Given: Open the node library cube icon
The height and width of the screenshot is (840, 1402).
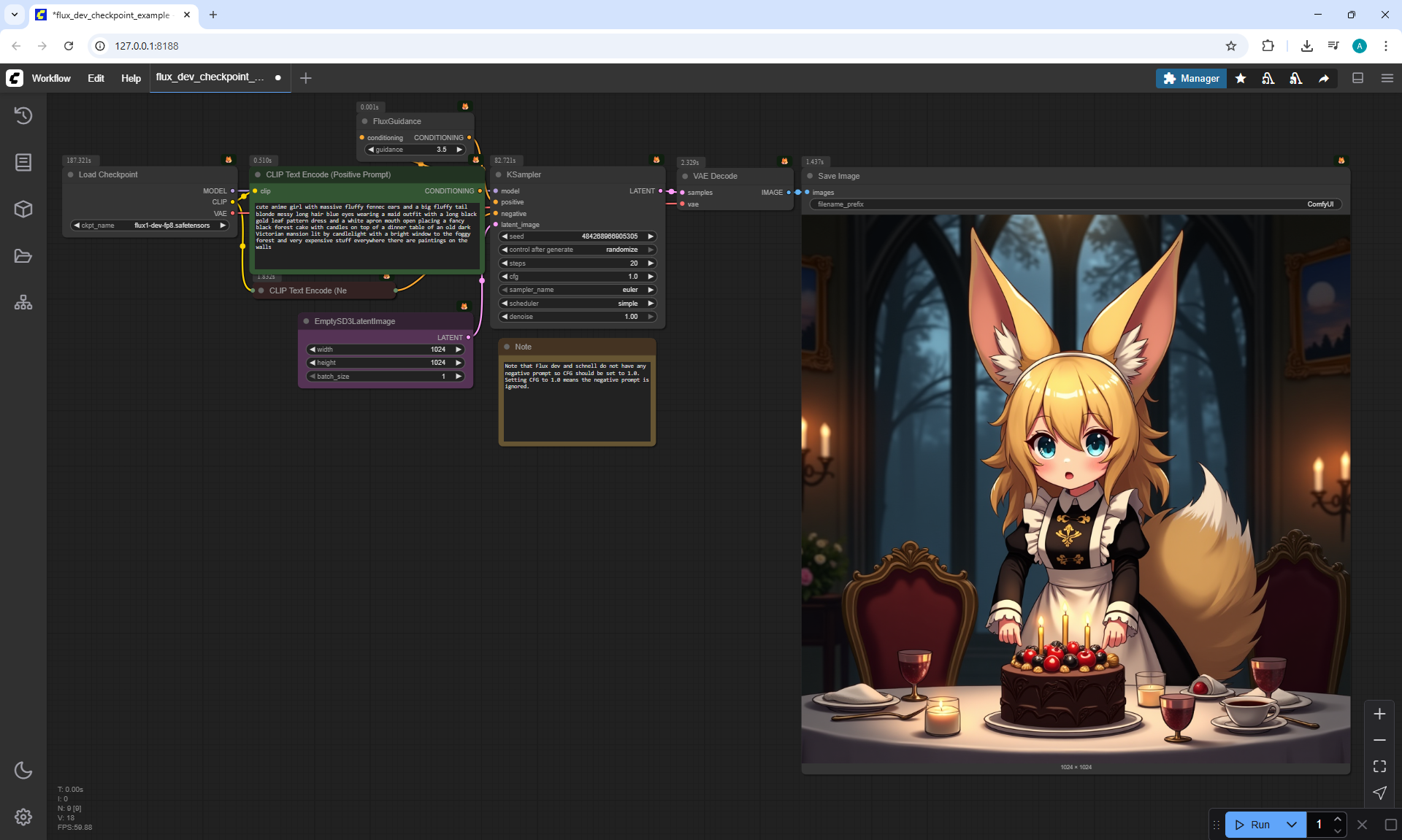Looking at the screenshot, I should 23,209.
